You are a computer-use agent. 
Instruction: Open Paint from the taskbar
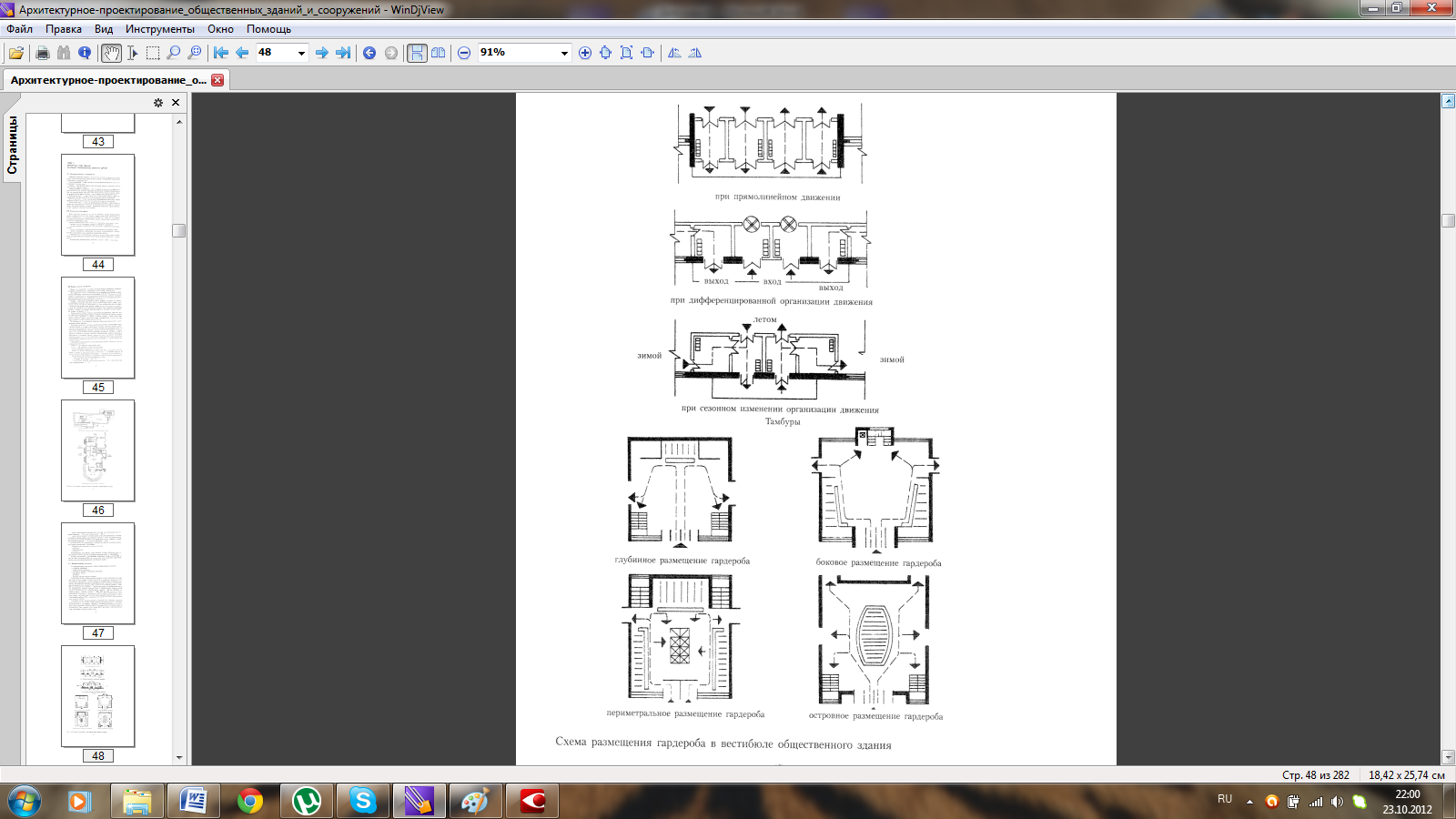pyautogui.click(x=475, y=801)
